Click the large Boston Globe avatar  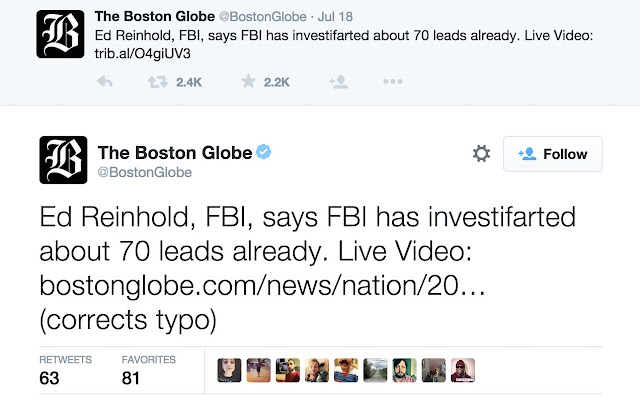point(63,160)
